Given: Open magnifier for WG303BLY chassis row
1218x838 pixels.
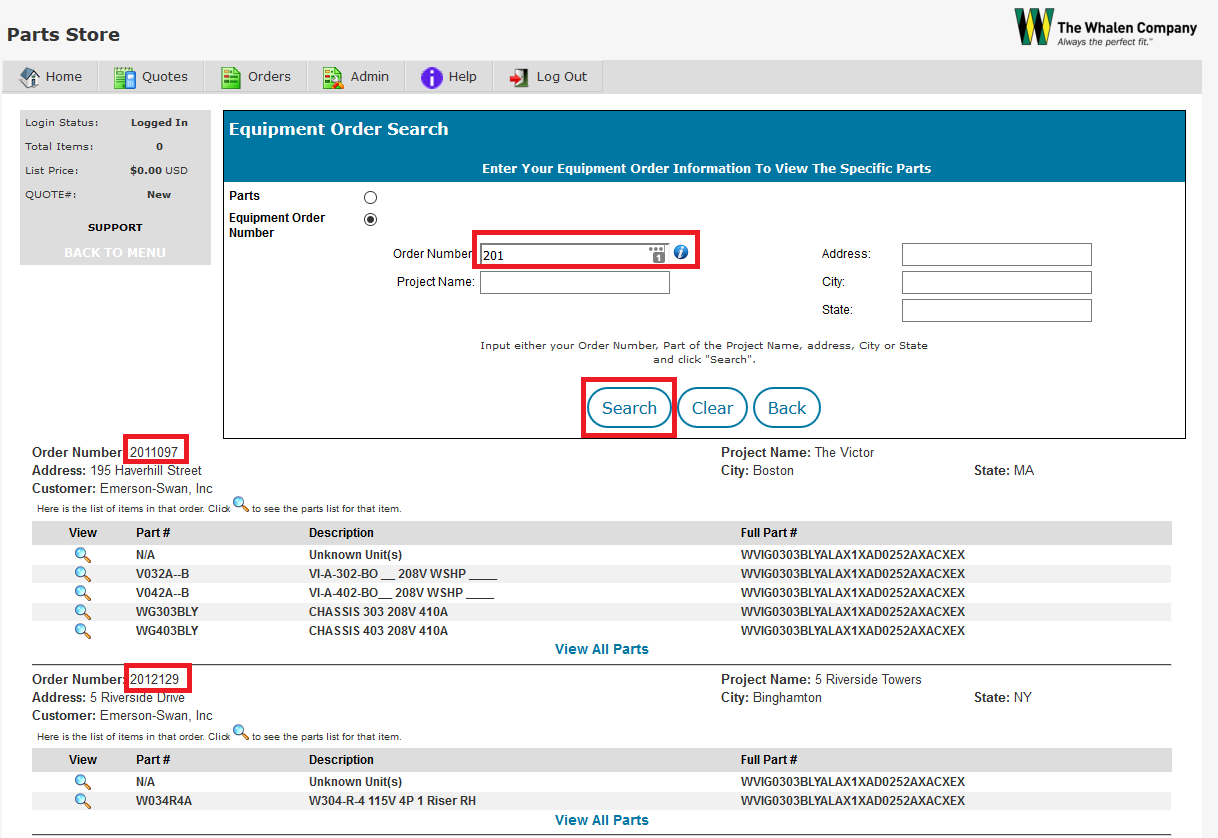Looking at the screenshot, I should coord(83,612).
